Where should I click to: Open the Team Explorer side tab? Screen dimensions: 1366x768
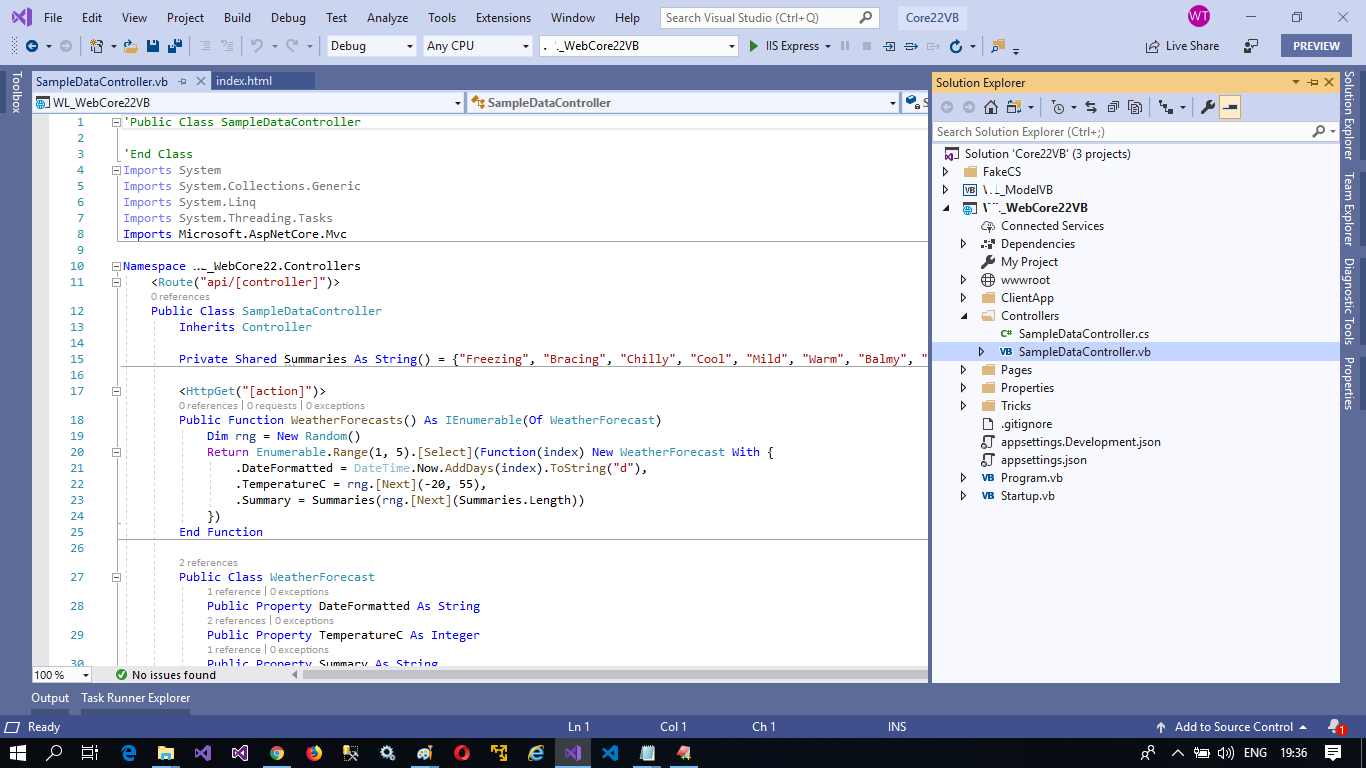click(1348, 208)
